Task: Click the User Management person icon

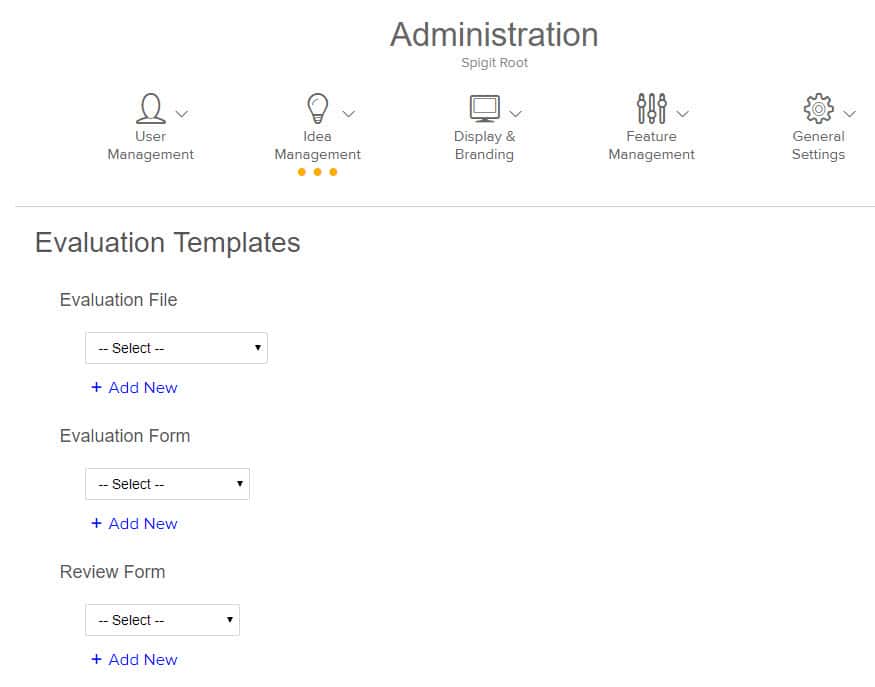Action: pos(150,108)
